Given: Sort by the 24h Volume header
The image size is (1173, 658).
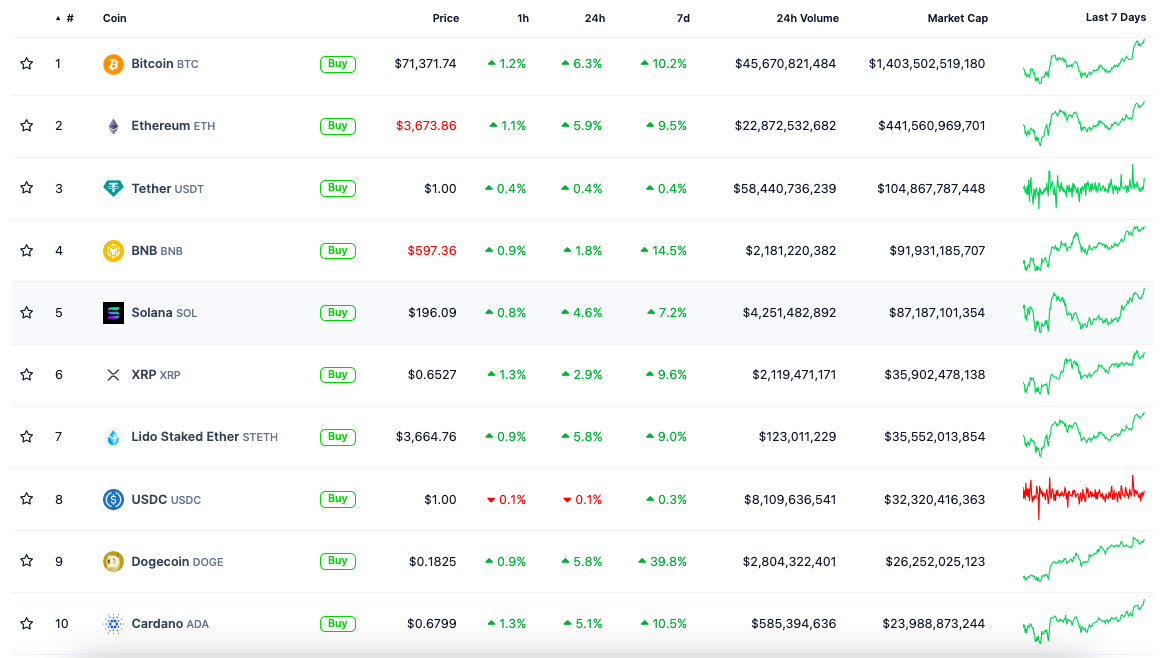Looking at the screenshot, I should click(807, 18).
